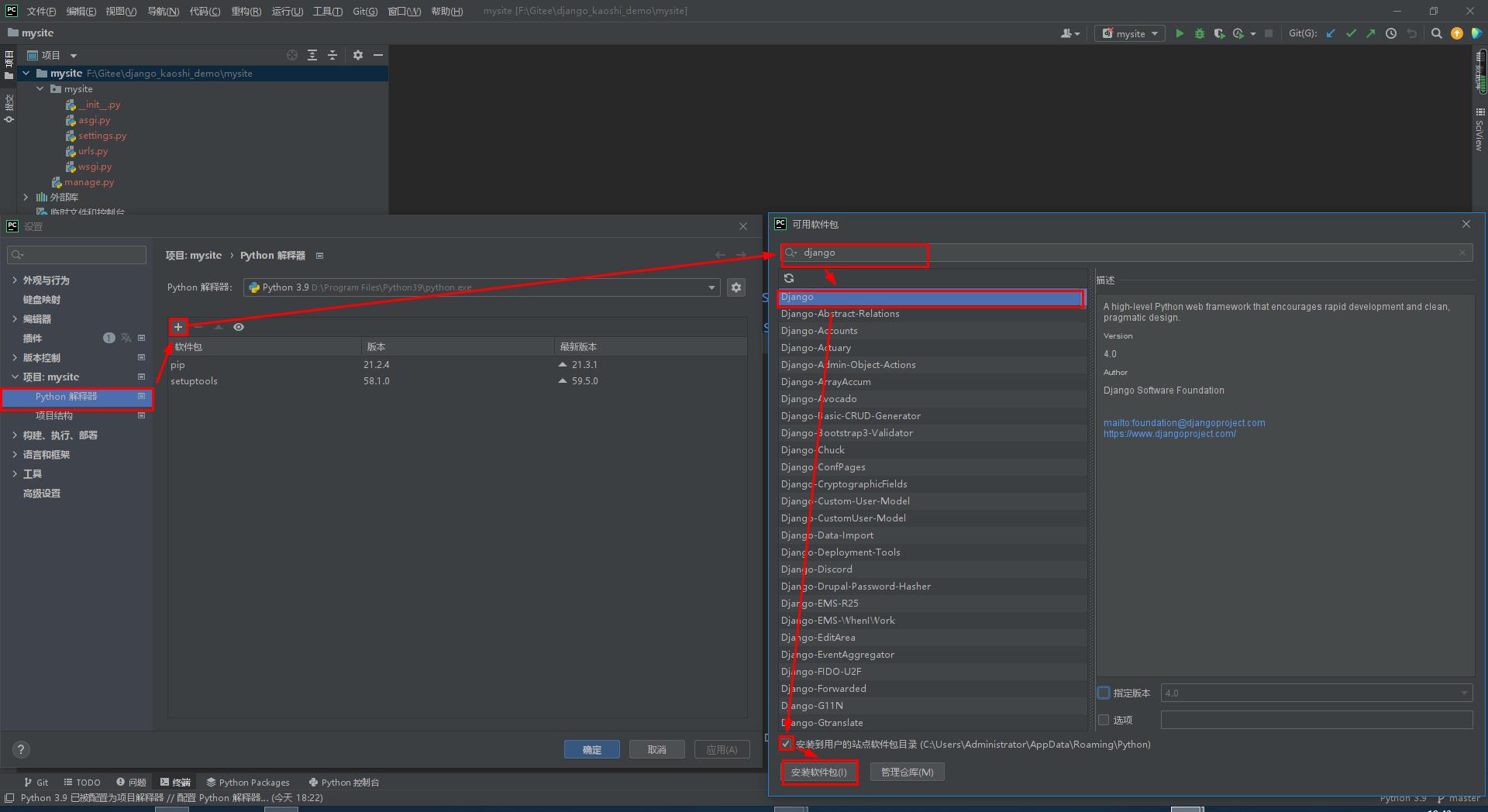Update project using the blue Git arrow

click(x=1331, y=33)
